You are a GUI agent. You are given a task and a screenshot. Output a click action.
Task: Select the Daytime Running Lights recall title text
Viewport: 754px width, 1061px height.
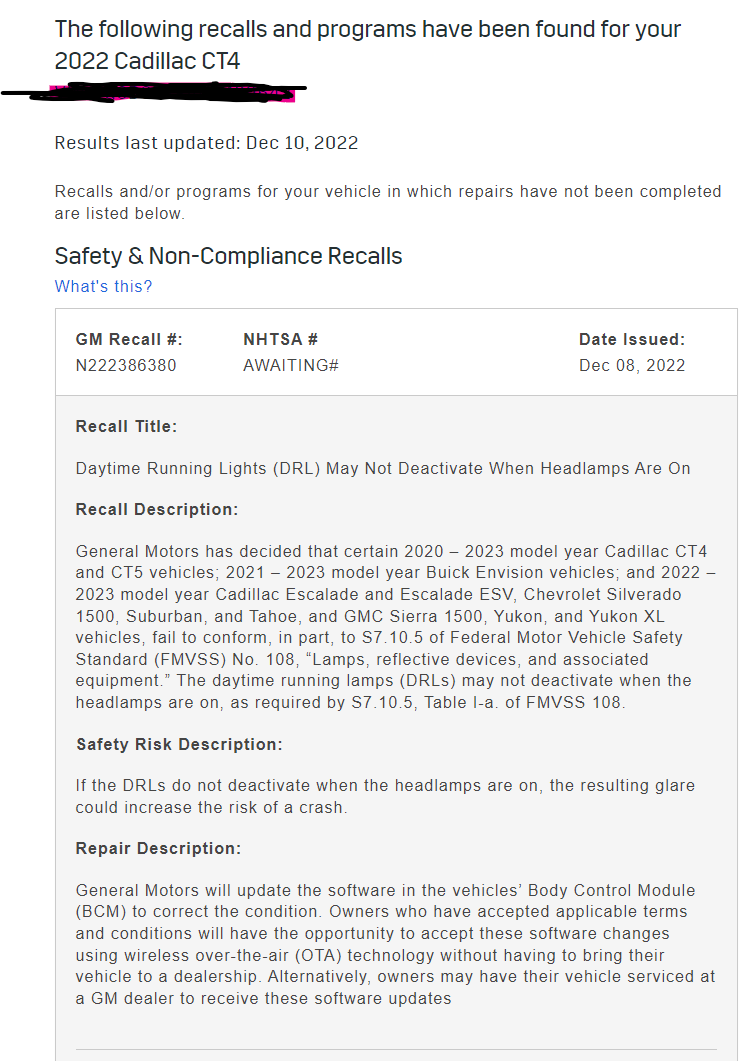[383, 468]
